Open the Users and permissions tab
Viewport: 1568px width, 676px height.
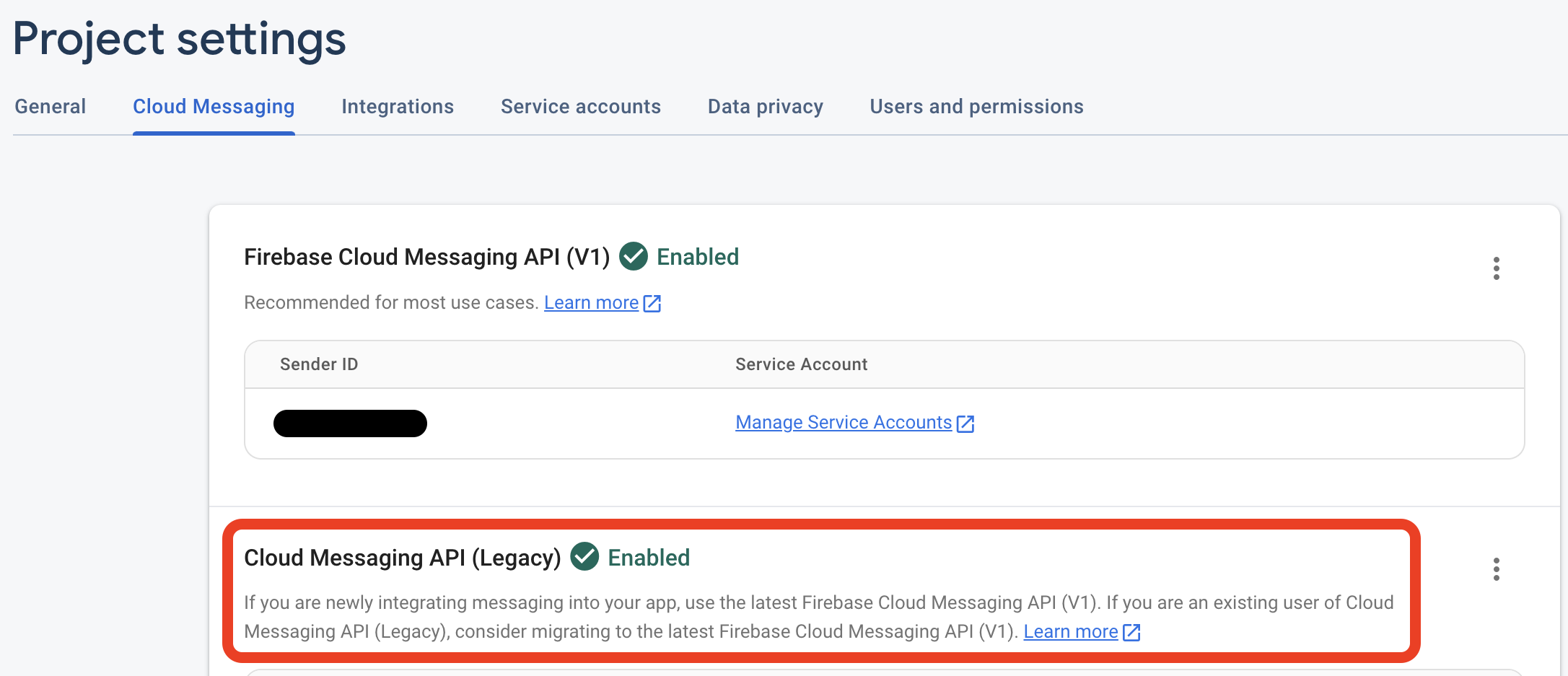click(976, 106)
